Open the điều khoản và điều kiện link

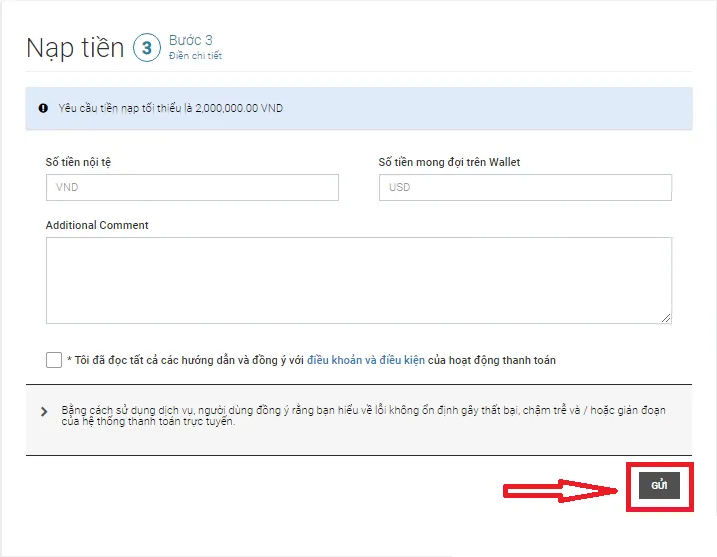point(366,360)
